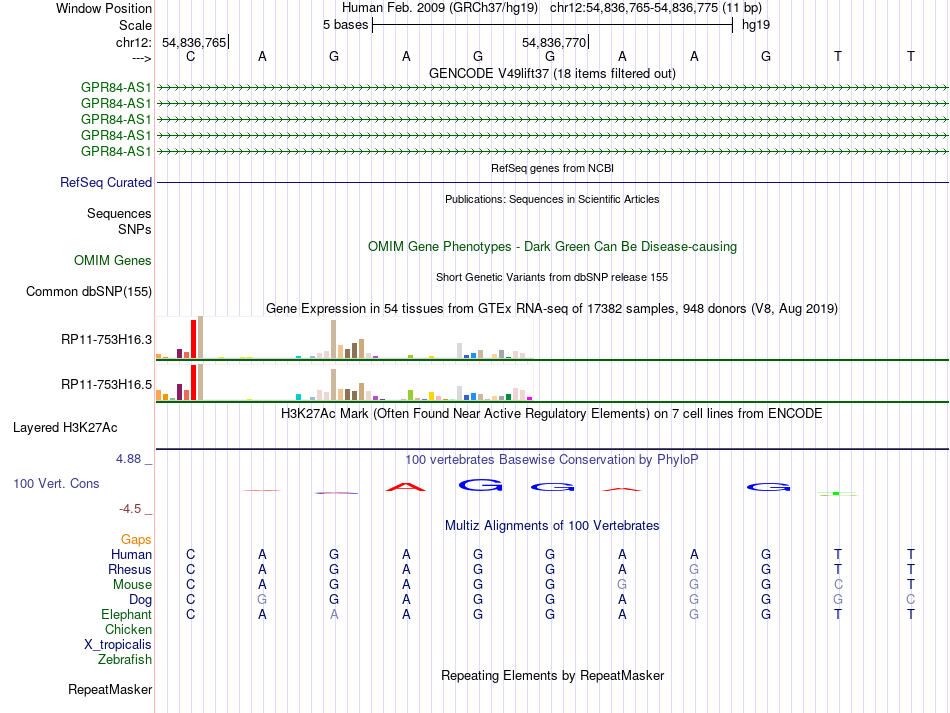Screen dimensions: 950x713
Task: Click the RP11-753H16.3 gene label
Action: 107,339
